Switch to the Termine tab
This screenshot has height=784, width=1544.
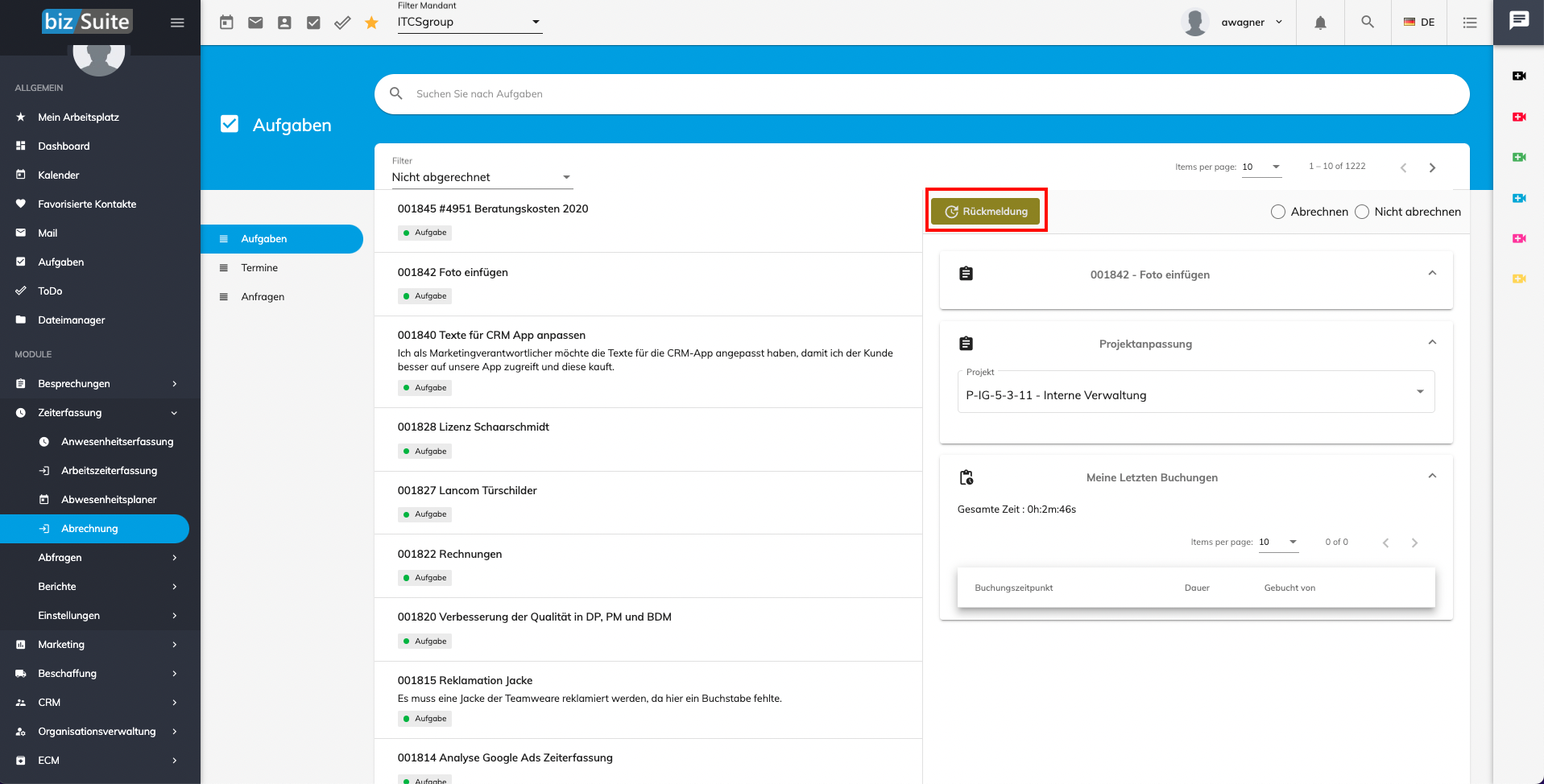(259, 268)
